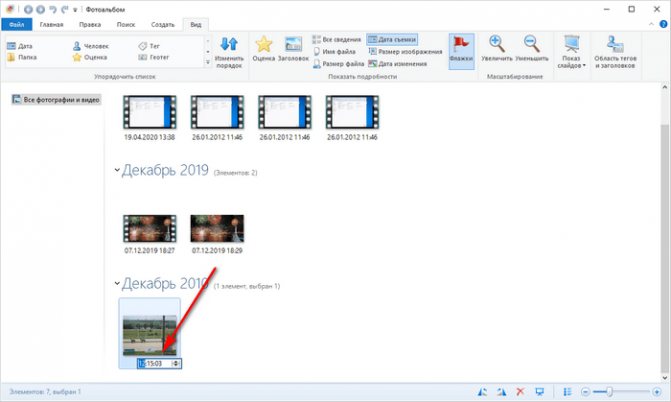The image size is (671, 402).
Task: Rotate right using the status bar icon
Action: [502, 392]
